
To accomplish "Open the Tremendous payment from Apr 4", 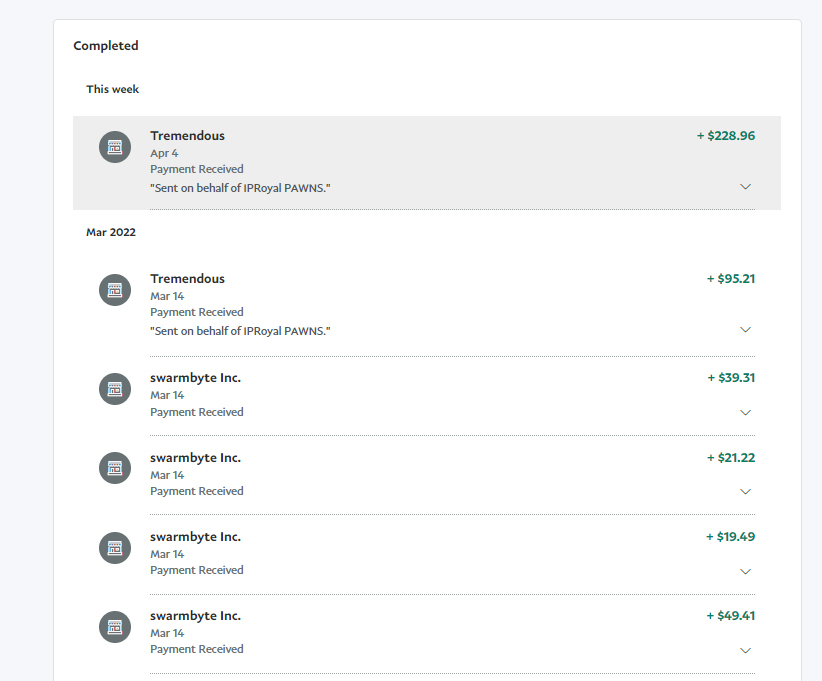I will (x=187, y=136).
